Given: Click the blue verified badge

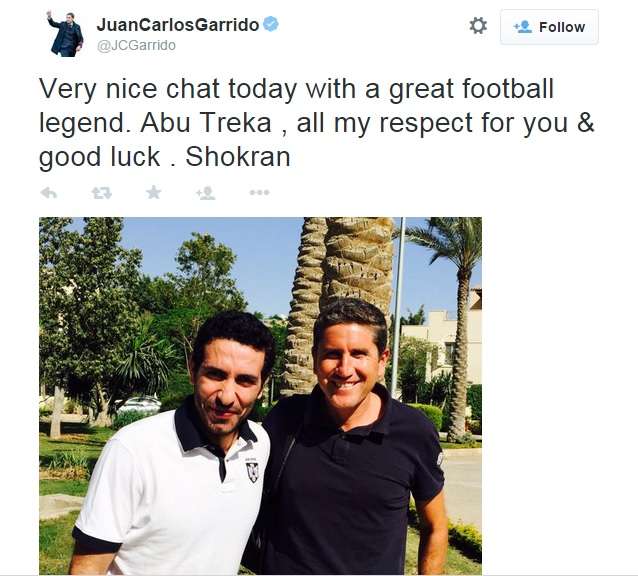Looking at the screenshot, I should coord(271,24).
